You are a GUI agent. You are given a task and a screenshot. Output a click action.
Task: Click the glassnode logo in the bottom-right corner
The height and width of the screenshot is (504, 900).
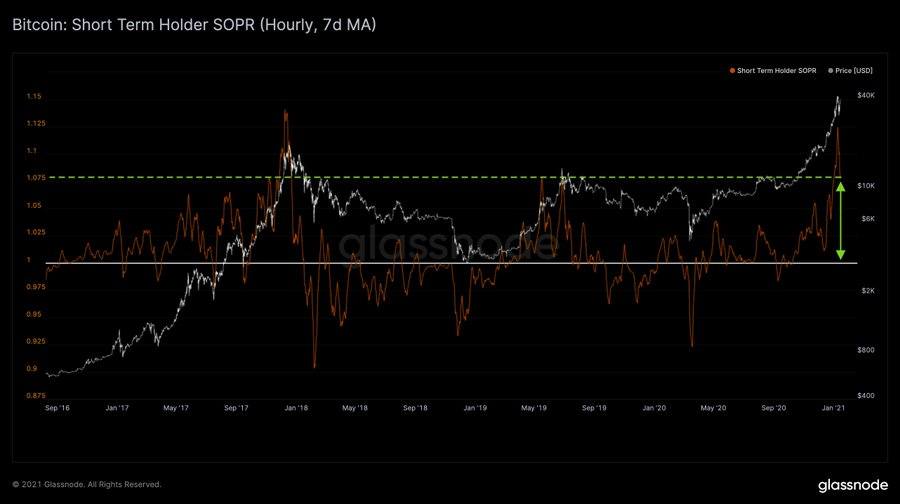coord(853,485)
